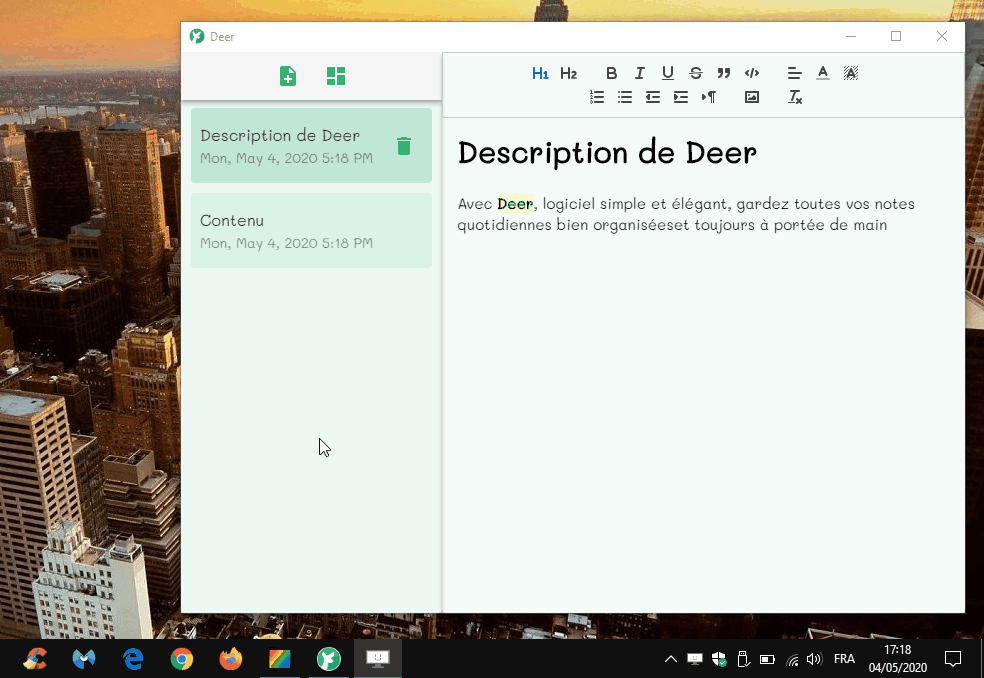Select the Description de Deer note

point(311,146)
